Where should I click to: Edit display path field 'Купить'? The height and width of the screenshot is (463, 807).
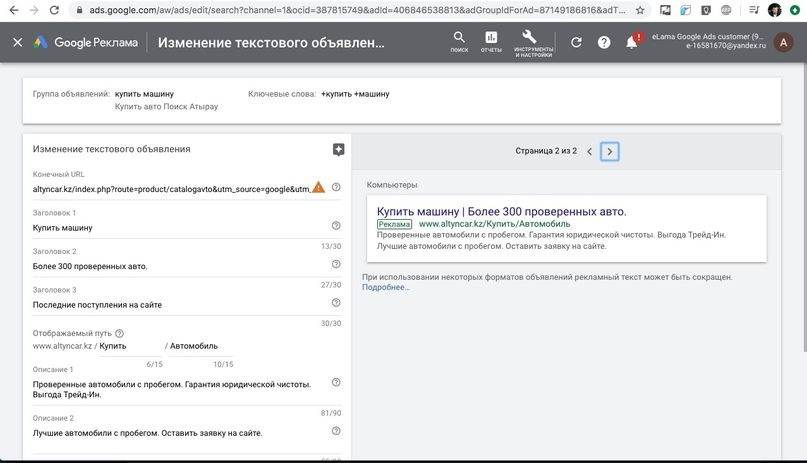[x=131, y=346]
